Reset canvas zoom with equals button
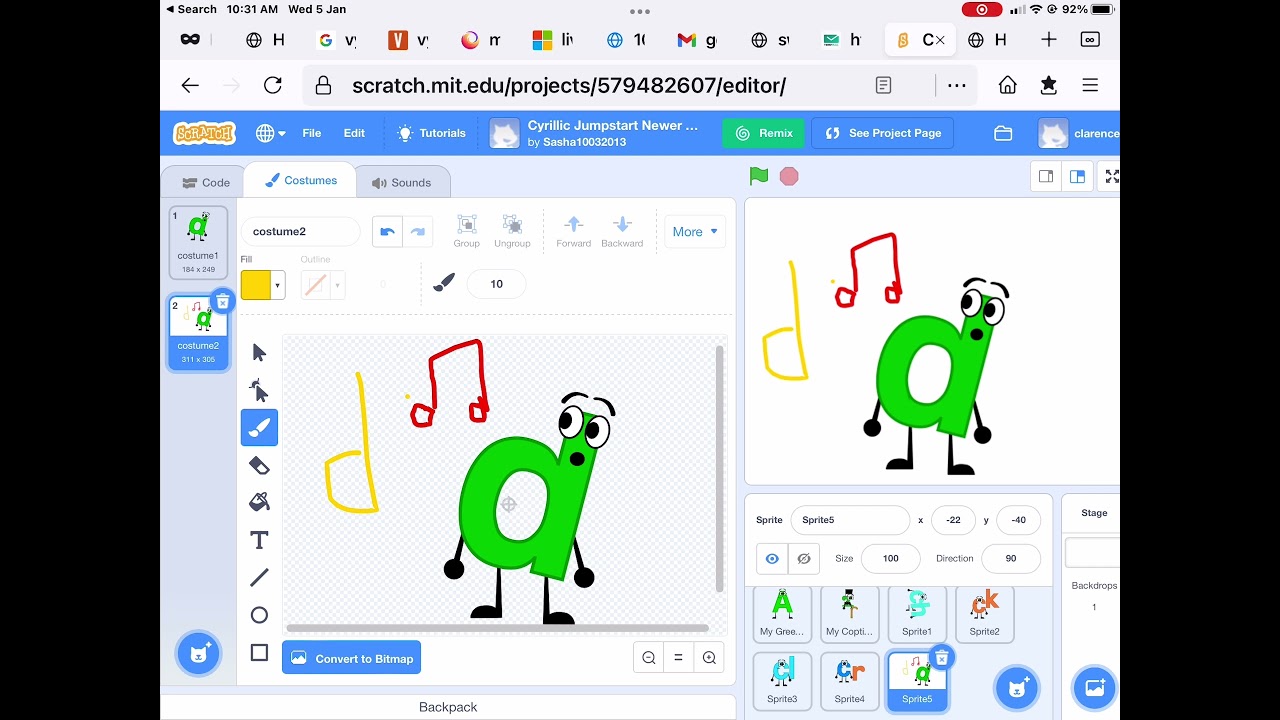The image size is (1280, 720). 678,657
